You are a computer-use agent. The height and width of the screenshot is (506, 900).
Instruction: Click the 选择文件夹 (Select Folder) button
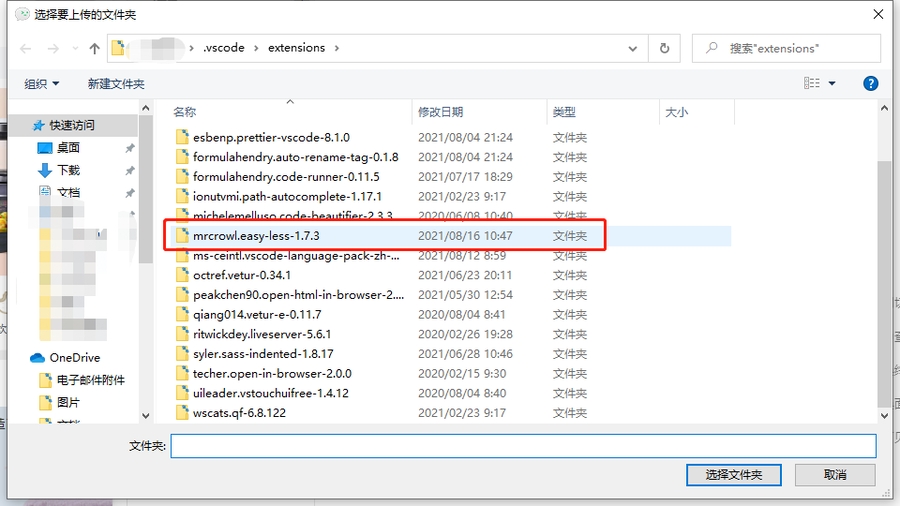coord(733,475)
